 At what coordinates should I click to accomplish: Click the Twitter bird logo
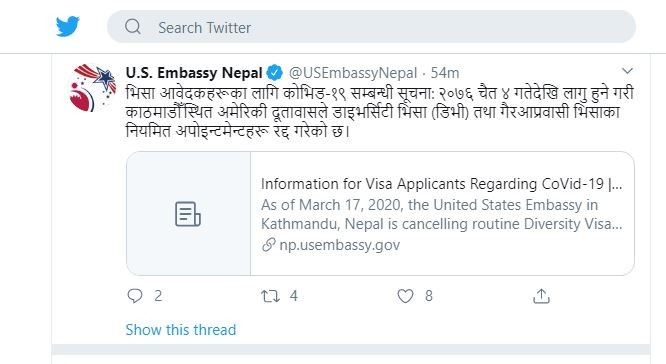point(68,26)
